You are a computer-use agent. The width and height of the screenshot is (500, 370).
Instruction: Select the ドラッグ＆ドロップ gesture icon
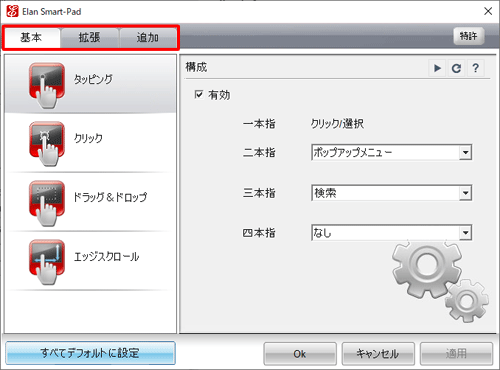pos(47,203)
